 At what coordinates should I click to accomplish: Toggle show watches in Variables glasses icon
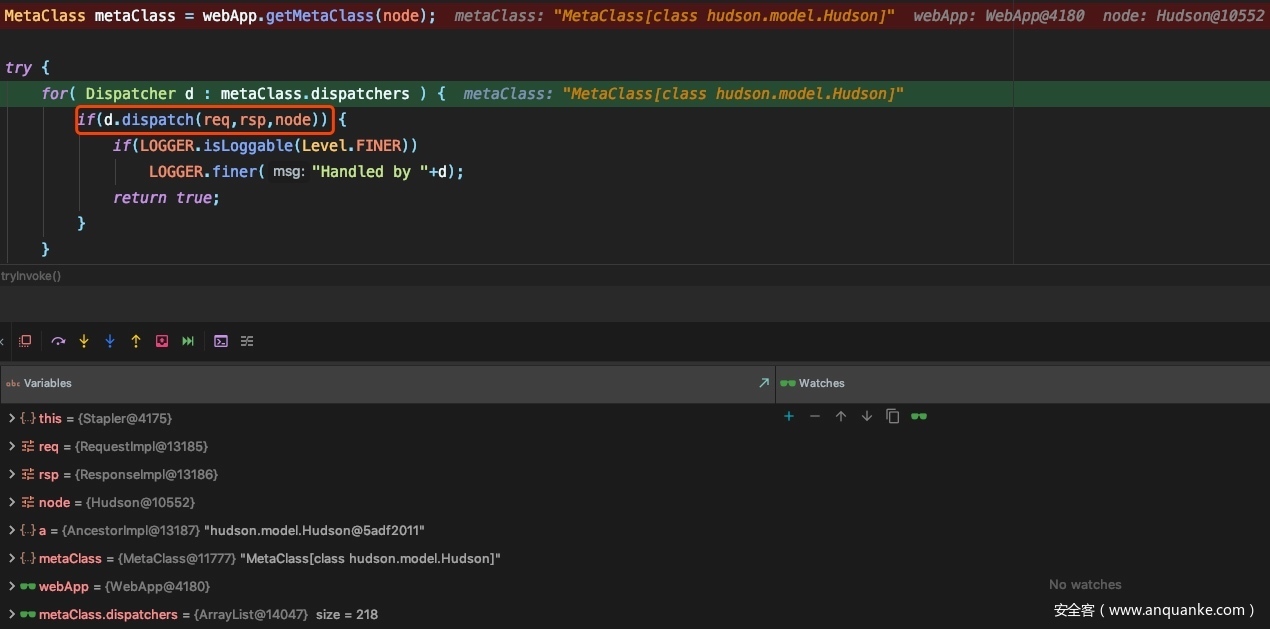919,416
